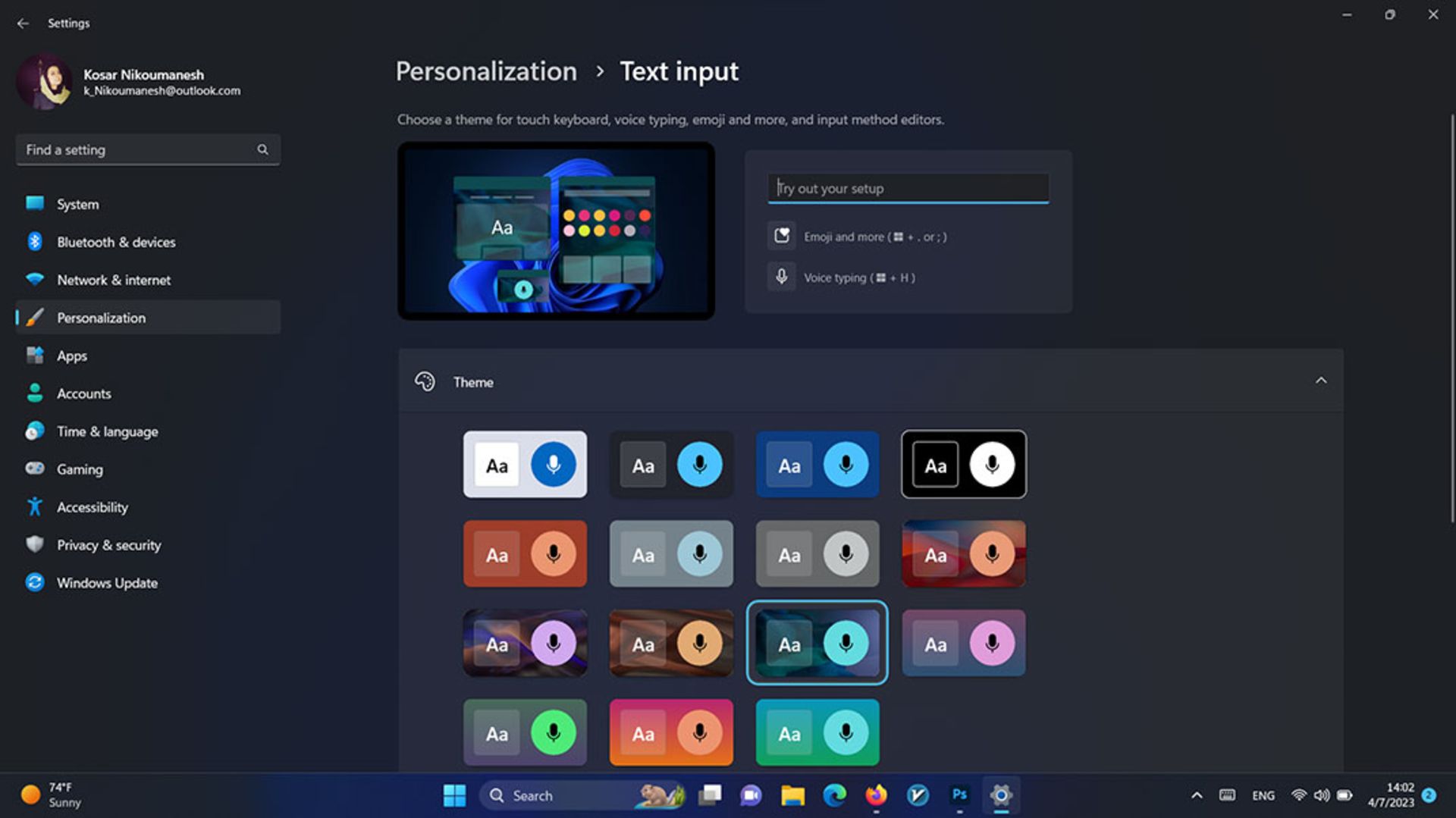
Task: Select the currently highlighted teal theme
Action: point(817,643)
